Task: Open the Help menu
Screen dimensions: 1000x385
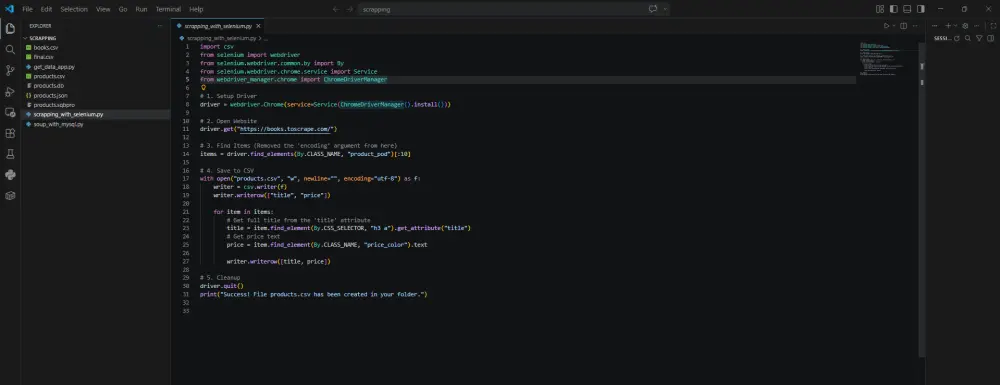Action: point(196,9)
